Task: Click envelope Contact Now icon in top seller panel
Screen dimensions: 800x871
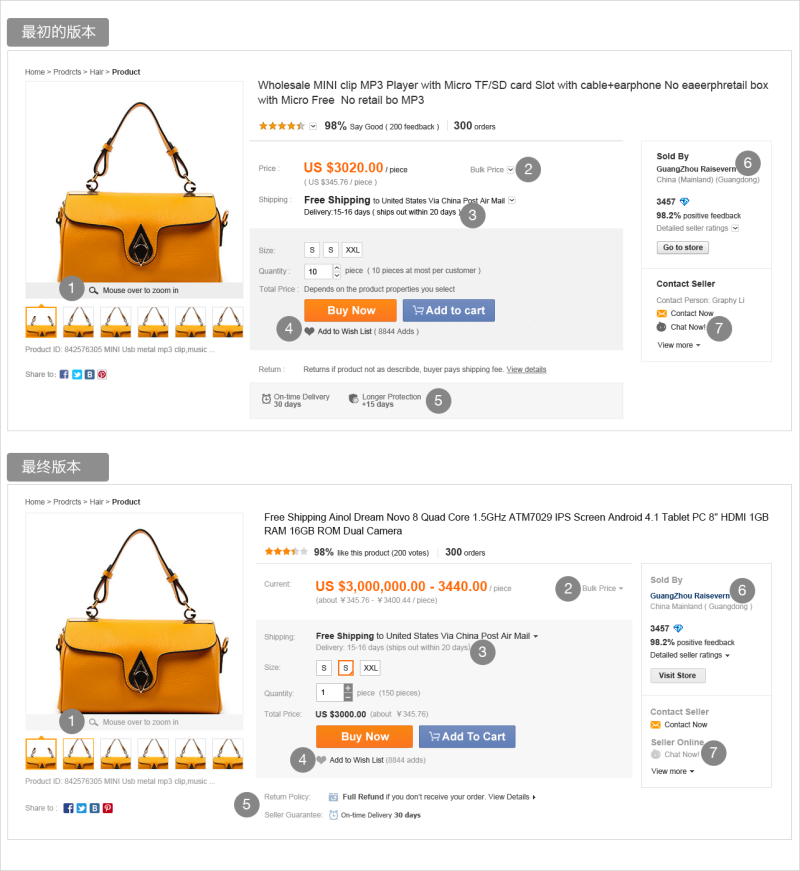Action: tap(661, 313)
